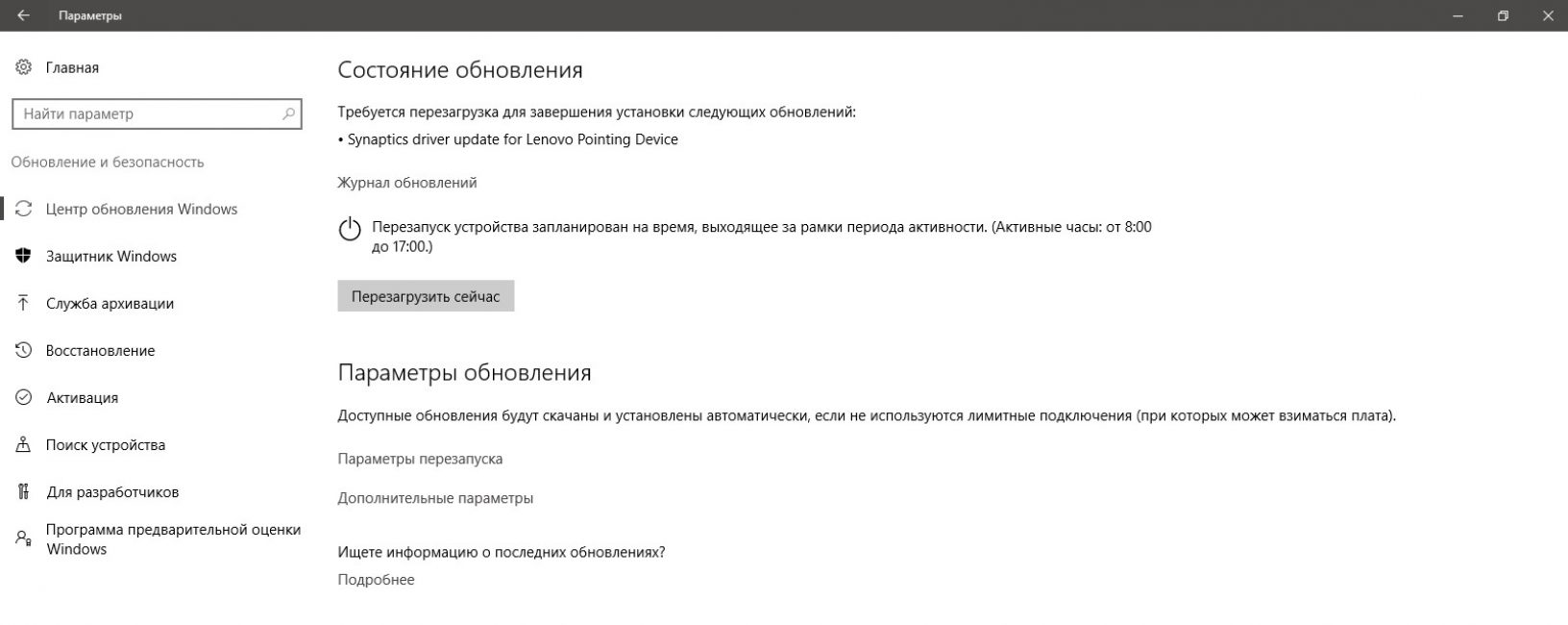Screen dimensions: 1568x625
Task: Minimize the Параметры window
Action: click(1458, 15)
